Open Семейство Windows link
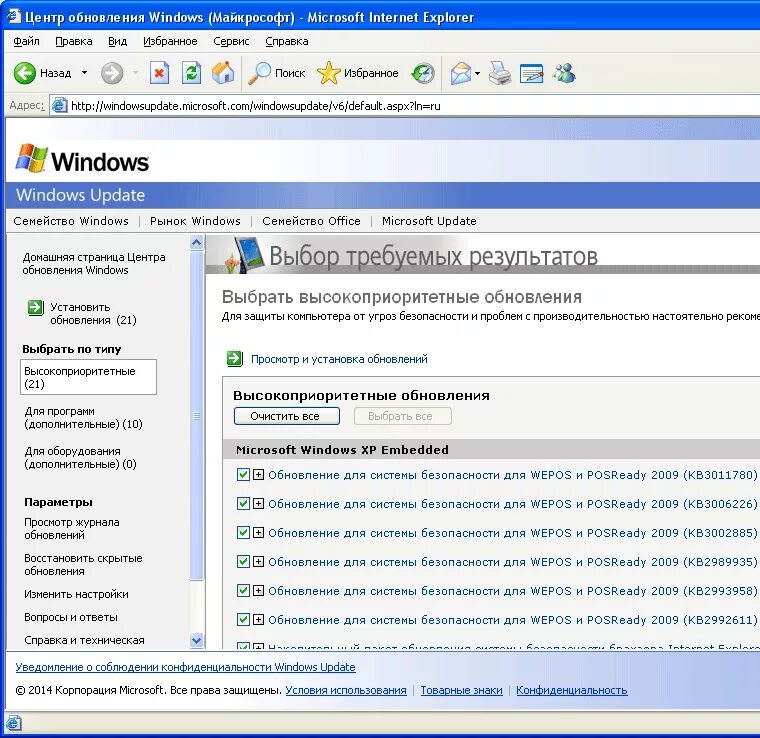The height and width of the screenshot is (738, 760). (x=71, y=221)
